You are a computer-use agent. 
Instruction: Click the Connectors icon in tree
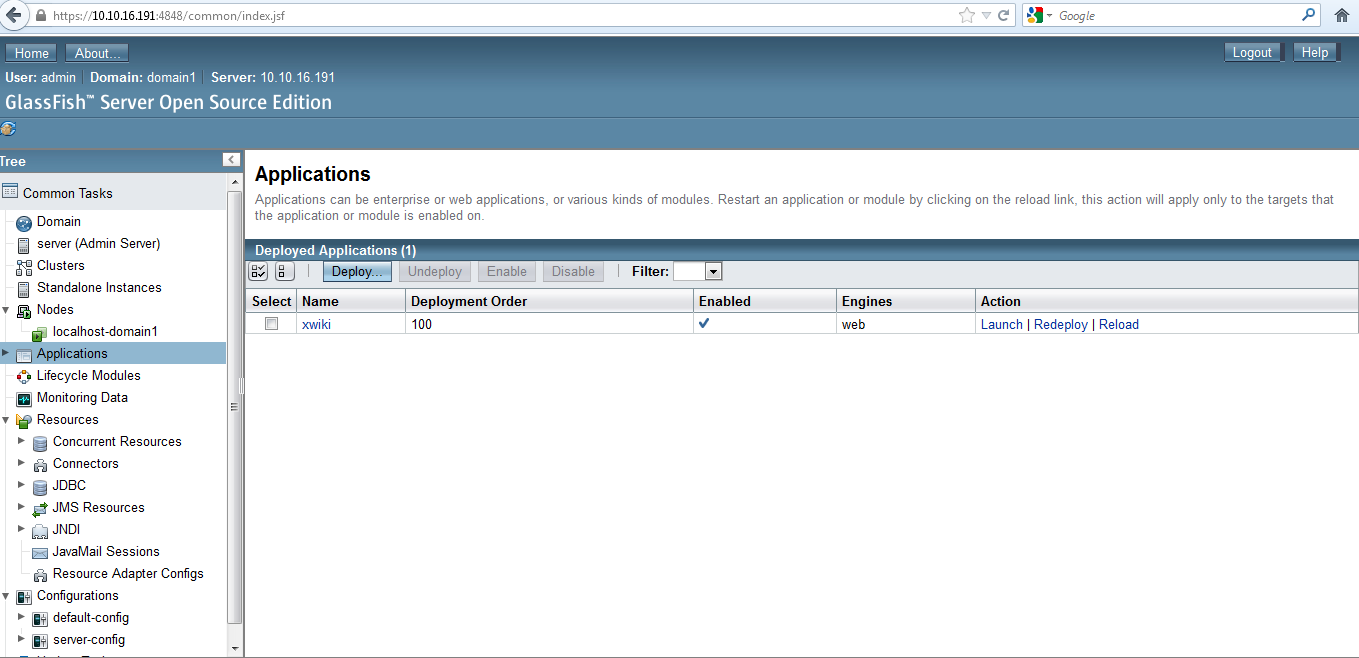point(40,464)
